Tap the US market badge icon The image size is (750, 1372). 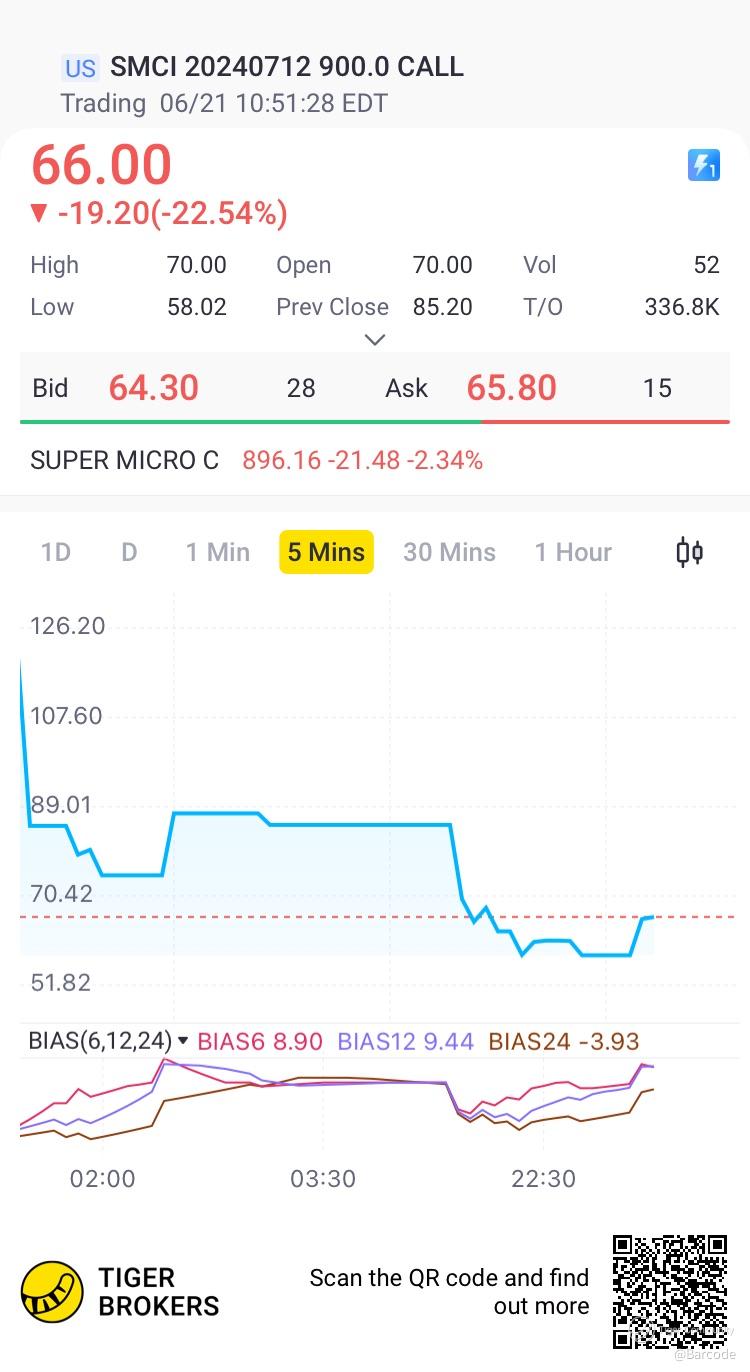[x=80, y=68]
